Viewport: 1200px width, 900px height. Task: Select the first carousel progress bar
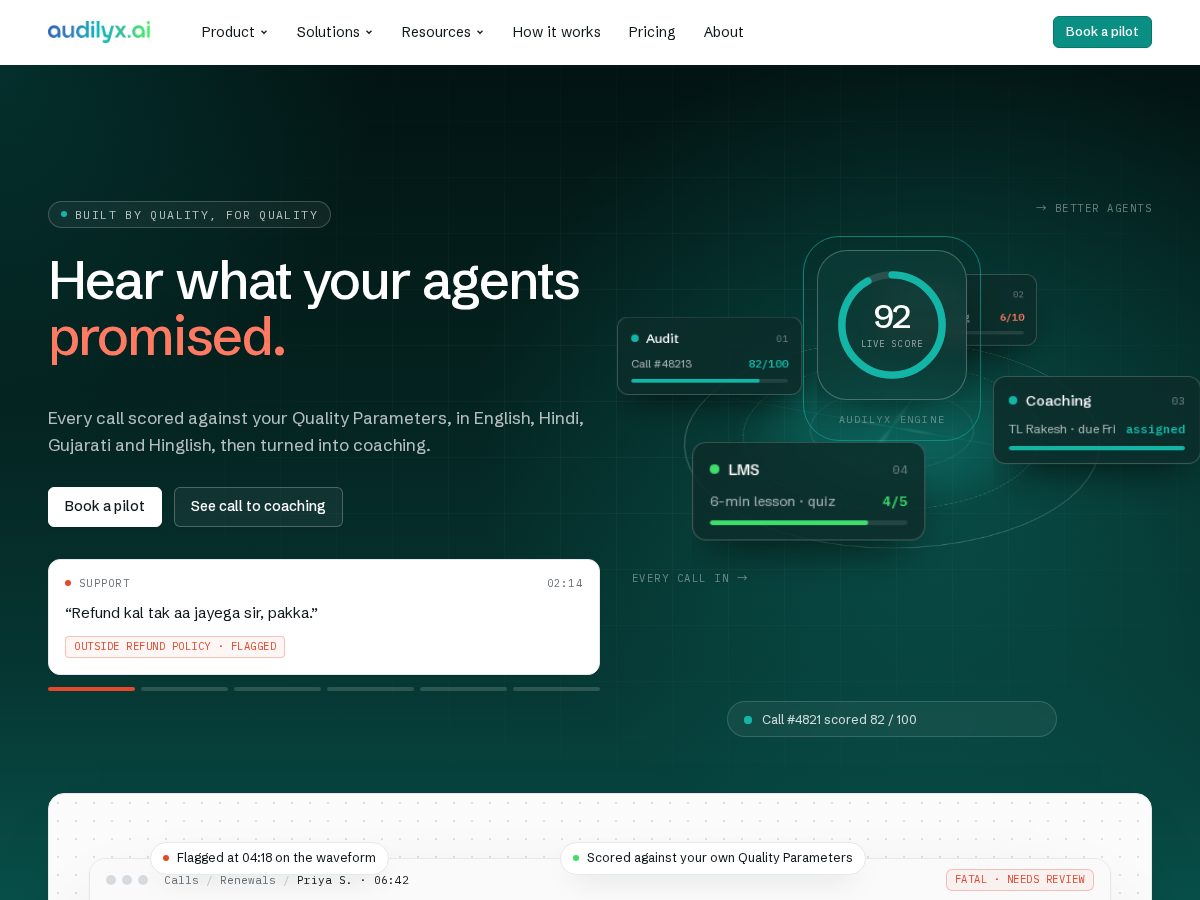coord(91,689)
